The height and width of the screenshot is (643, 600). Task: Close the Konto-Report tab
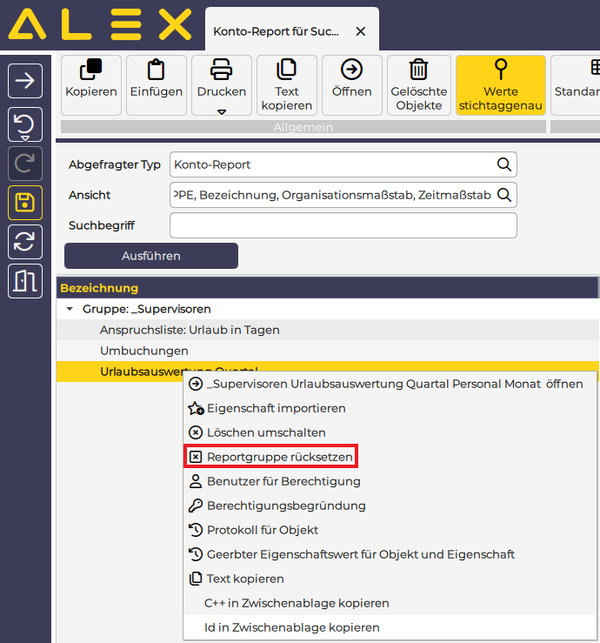361,32
